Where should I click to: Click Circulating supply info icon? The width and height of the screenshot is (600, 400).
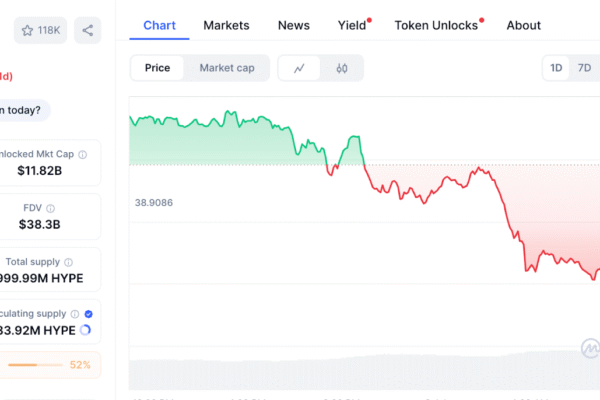tap(74, 313)
